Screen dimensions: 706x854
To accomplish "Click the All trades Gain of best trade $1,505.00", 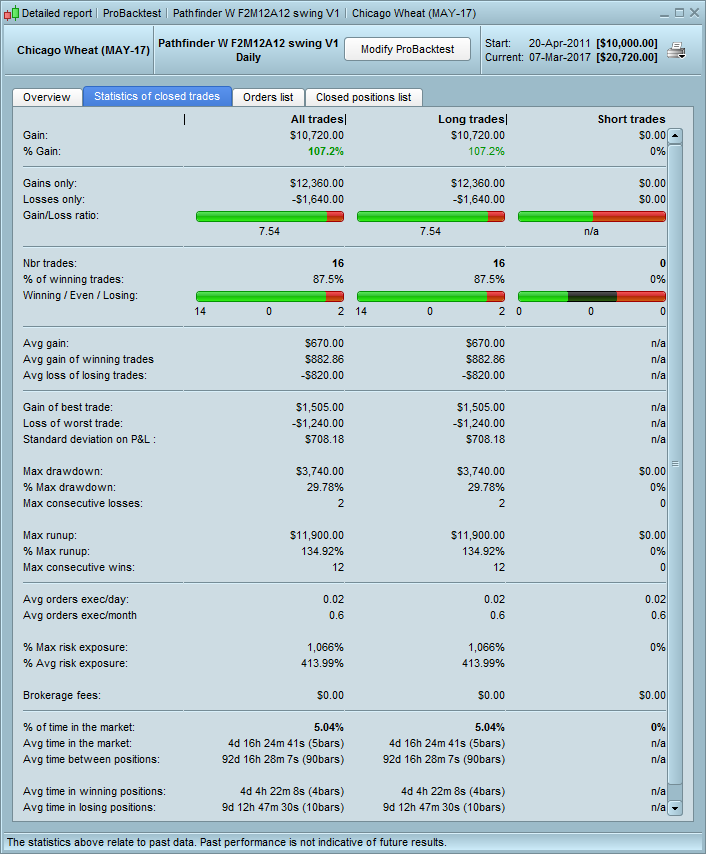I will [320, 407].
